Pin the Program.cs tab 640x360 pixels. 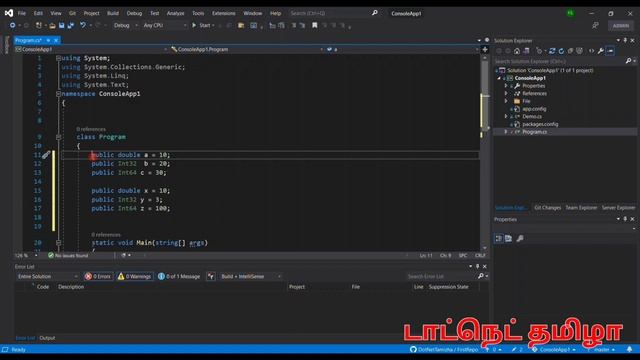click(x=48, y=40)
